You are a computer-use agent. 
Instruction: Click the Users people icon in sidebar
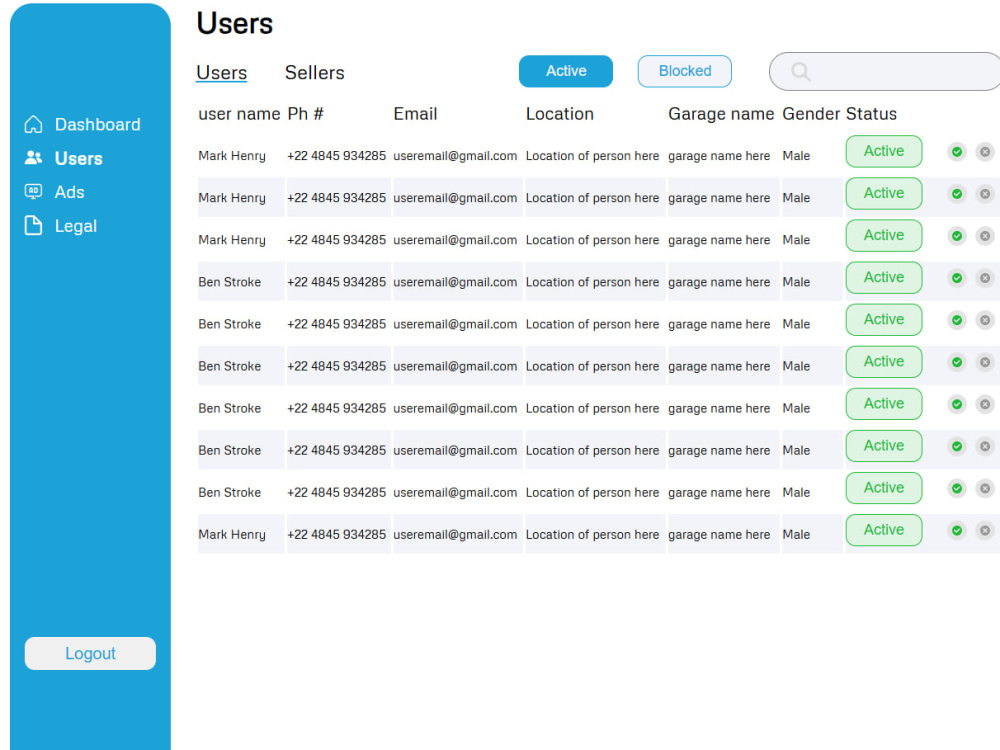(x=33, y=158)
